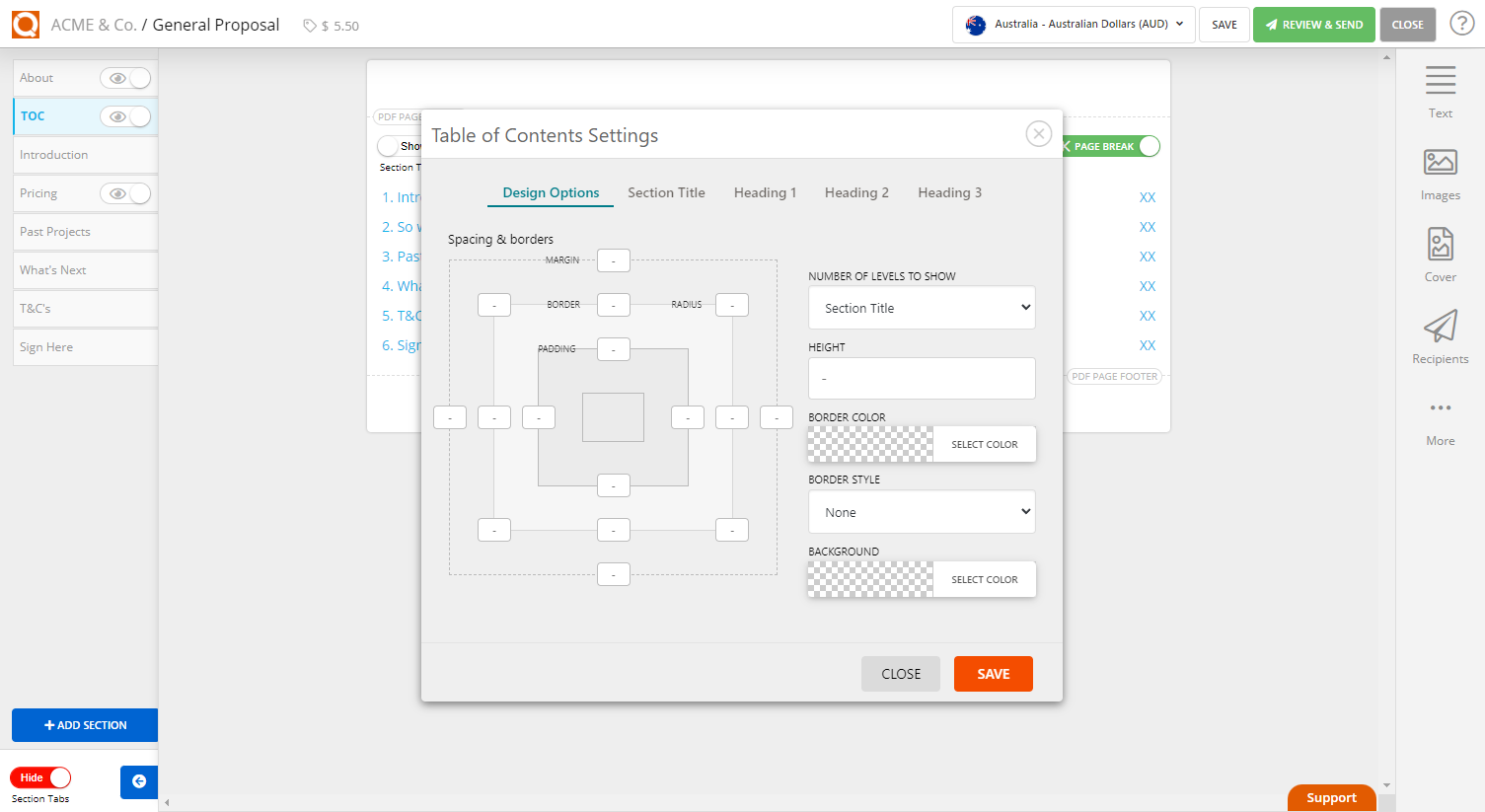1485x812 pixels.
Task: Click the Review & Send button
Action: pos(1313,24)
